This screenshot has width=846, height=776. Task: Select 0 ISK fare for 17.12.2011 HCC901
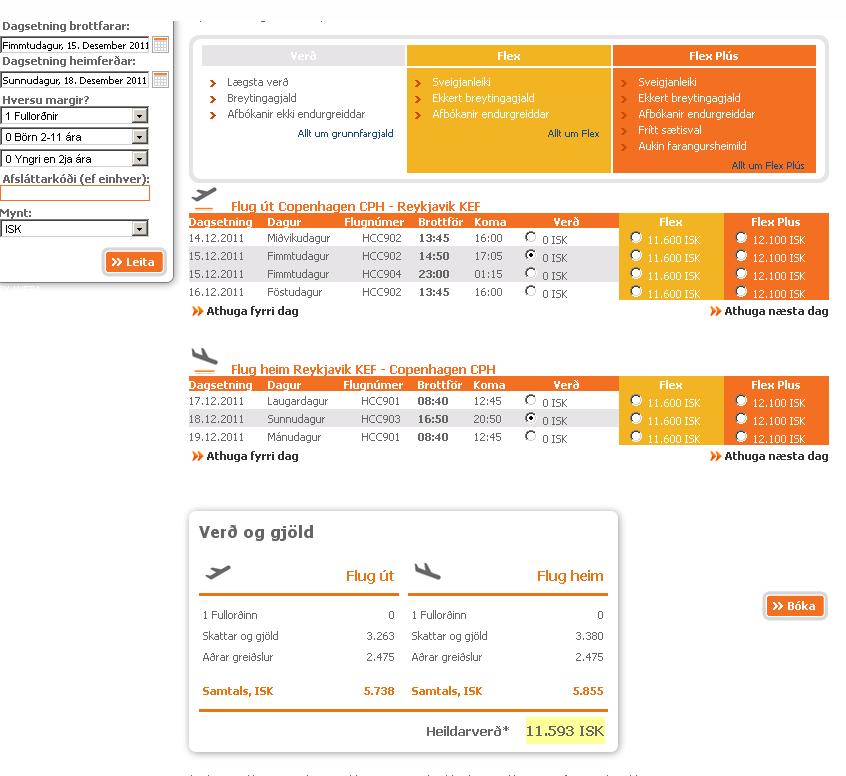(530, 400)
